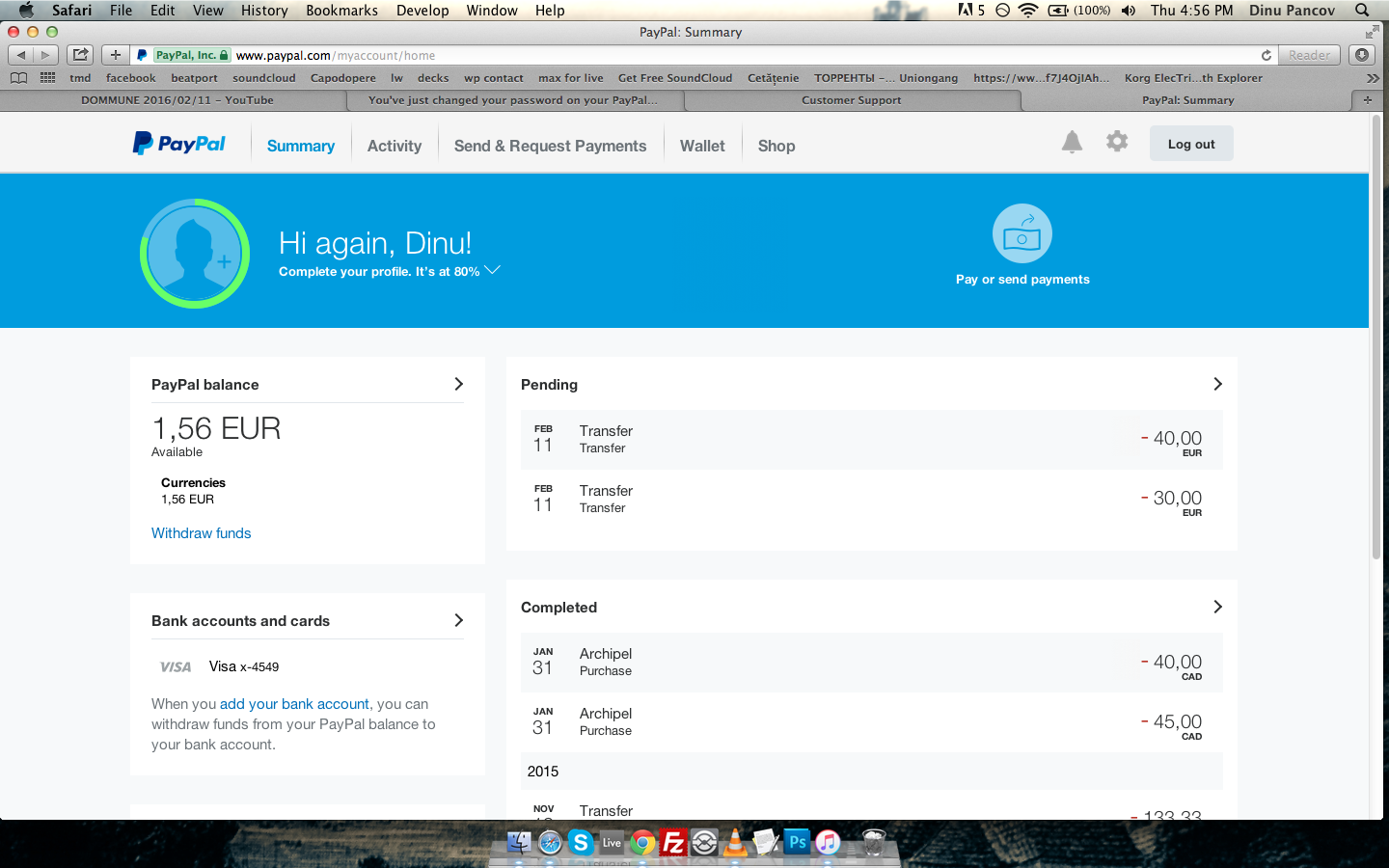The height and width of the screenshot is (868, 1389).
Task: Open the notifications bell
Action: (1072, 142)
